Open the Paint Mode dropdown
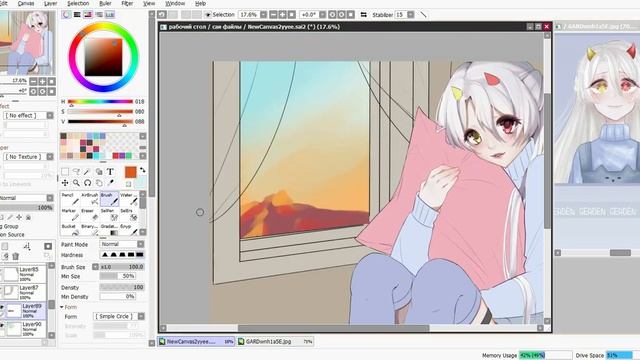This screenshot has height=360, width=640. [x=140, y=244]
